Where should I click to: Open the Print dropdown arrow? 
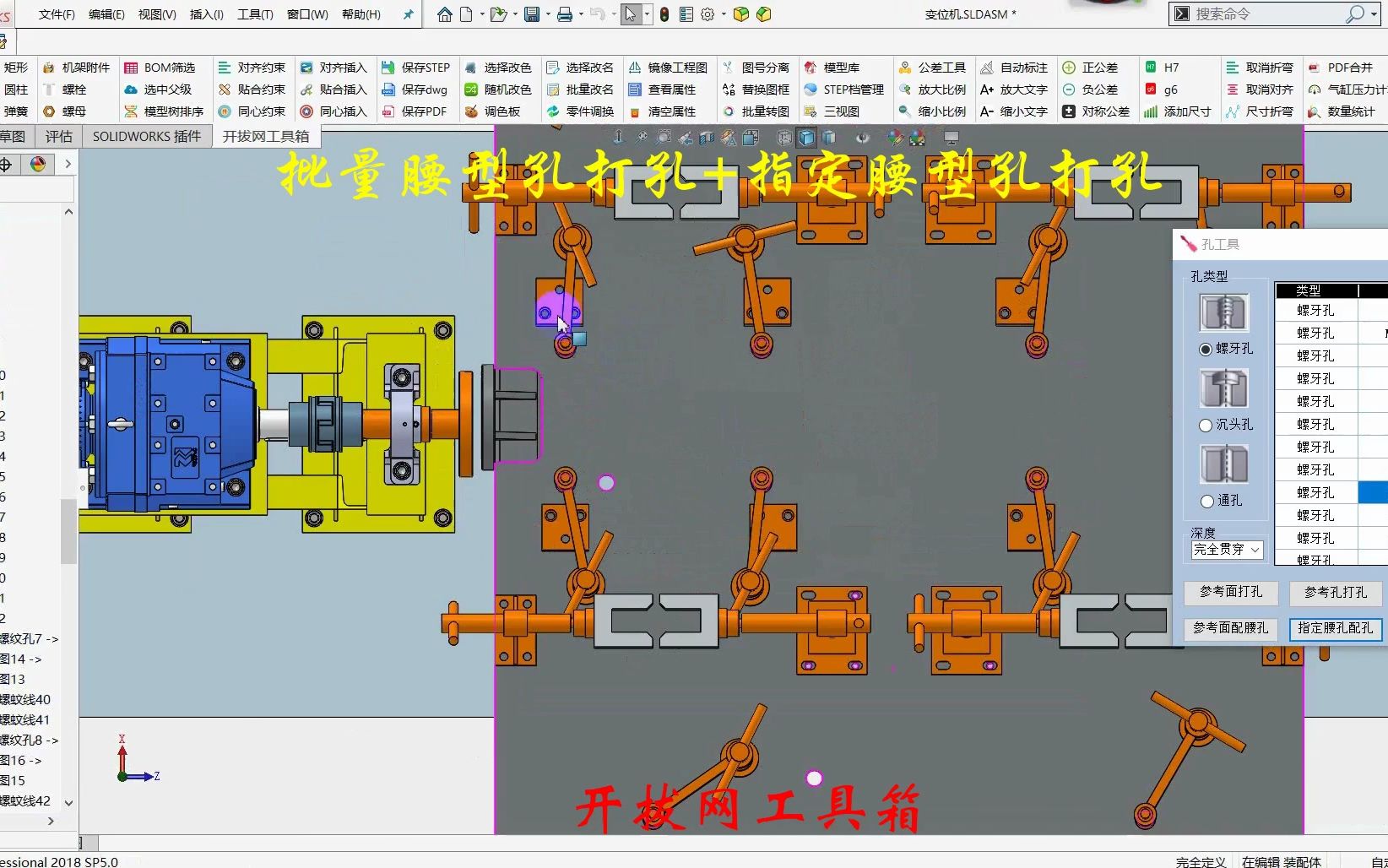581,14
